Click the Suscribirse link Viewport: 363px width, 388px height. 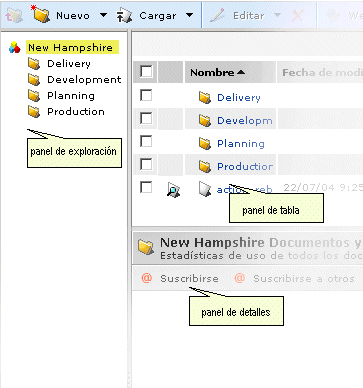(x=189, y=278)
